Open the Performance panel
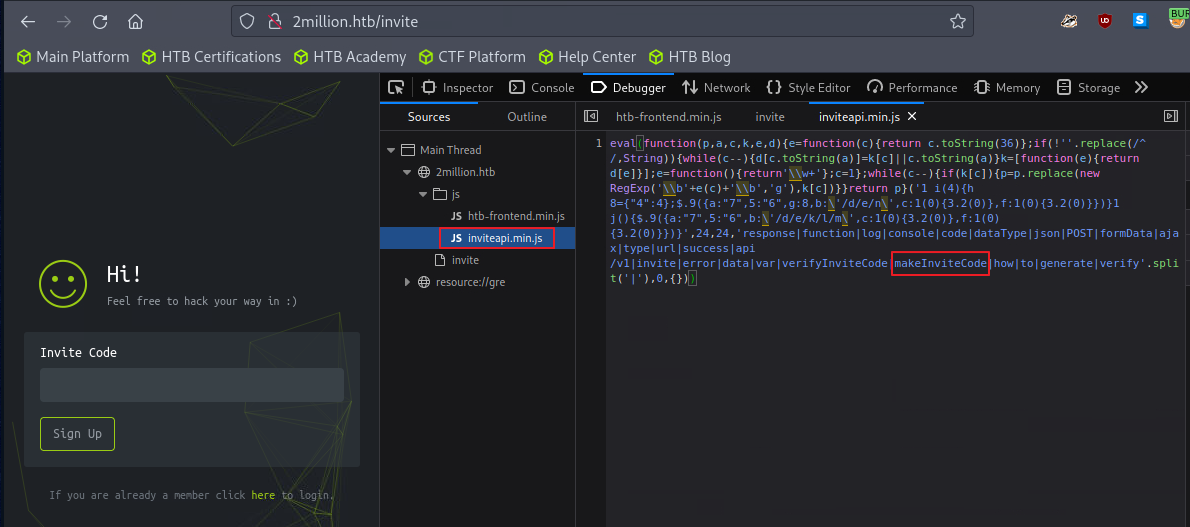This screenshot has height=527, width=1190. (x=912, y=87)
